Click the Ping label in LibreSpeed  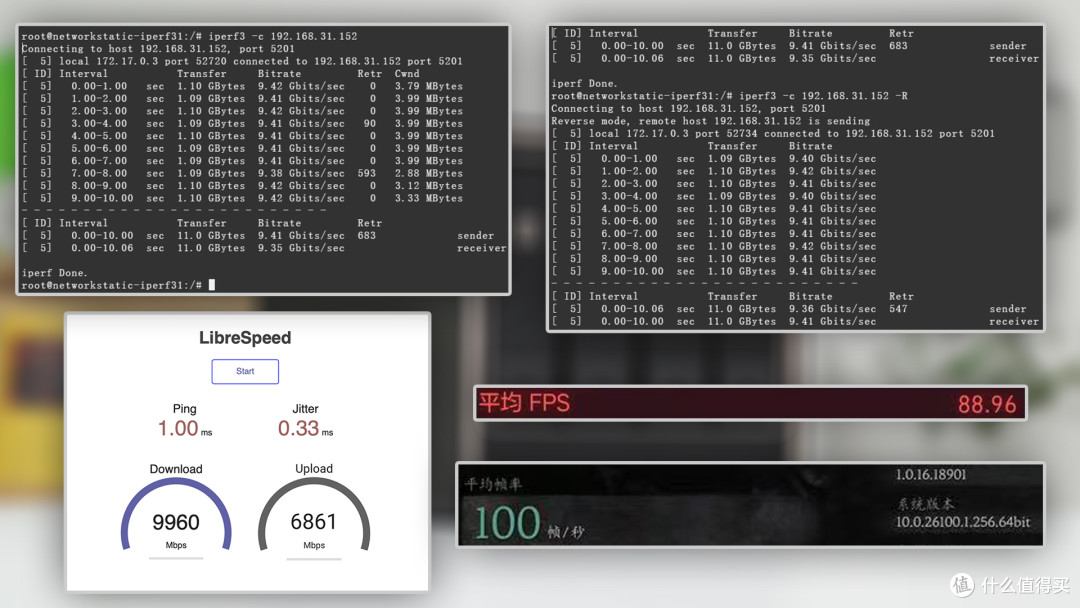(185, 408)
